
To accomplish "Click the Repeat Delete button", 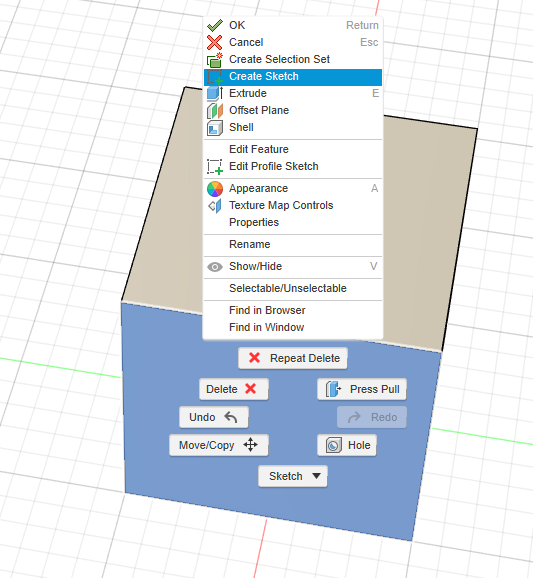I will pos(293,358).
